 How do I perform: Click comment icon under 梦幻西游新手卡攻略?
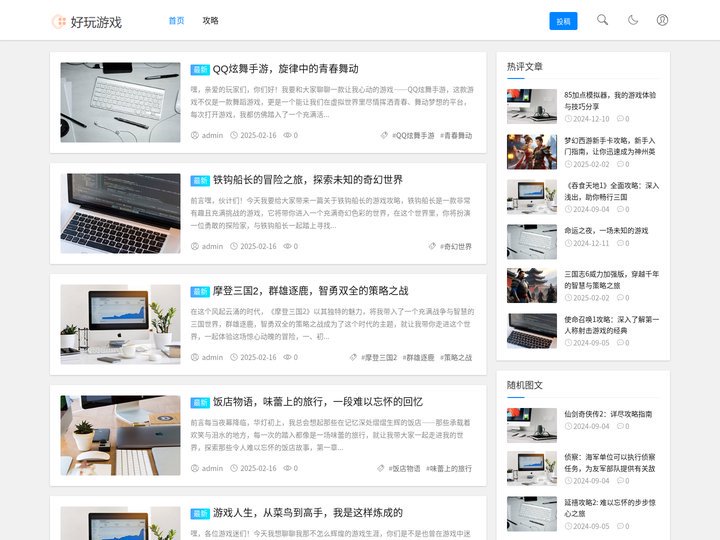[620, 164]
